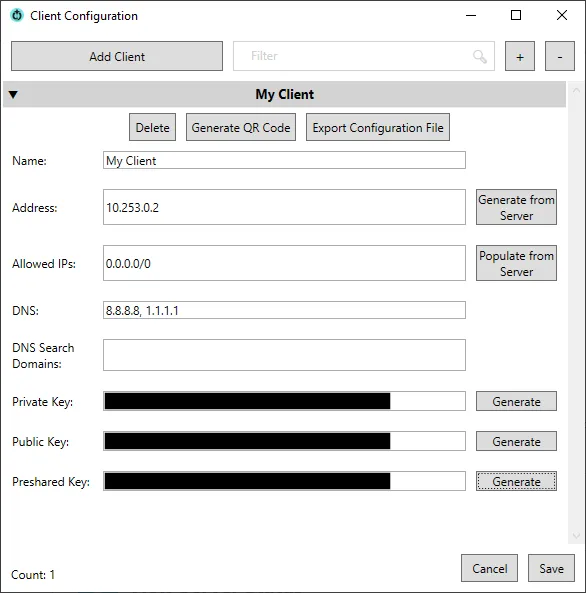The height and width of the screenshot is (593, 586).
Task: Edit the Allowed IPs field
Action: tap(284, 263)
